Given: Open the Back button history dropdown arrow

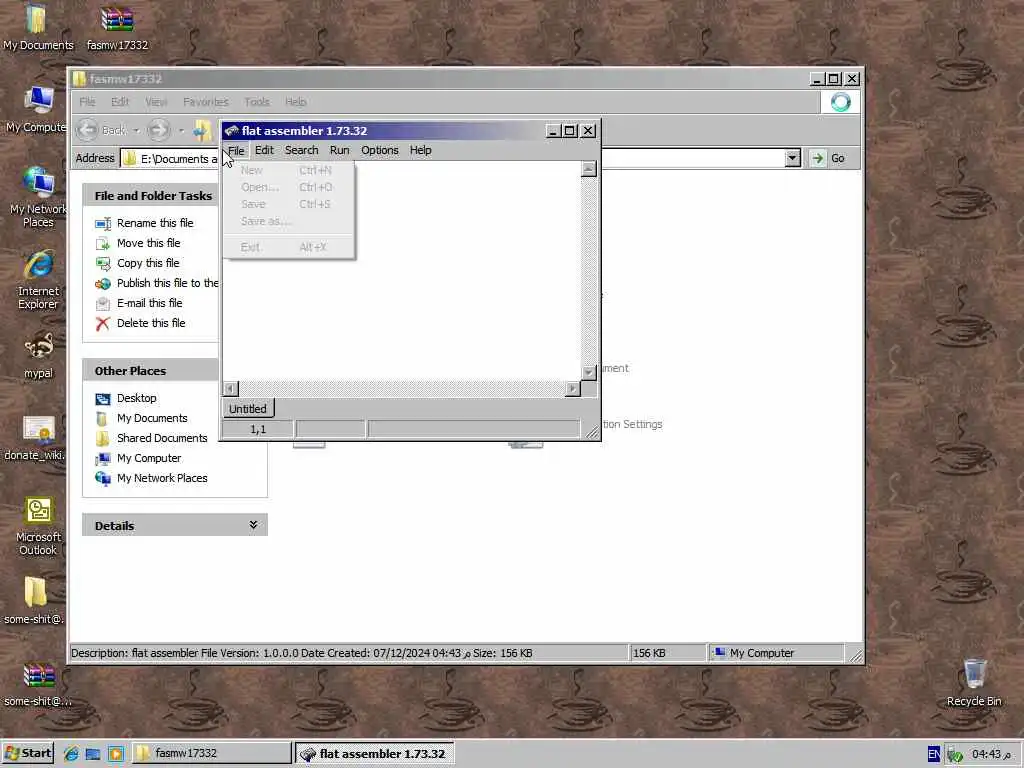Looking at the screenshot, I should pyautogui.click(x=136, y=131).
